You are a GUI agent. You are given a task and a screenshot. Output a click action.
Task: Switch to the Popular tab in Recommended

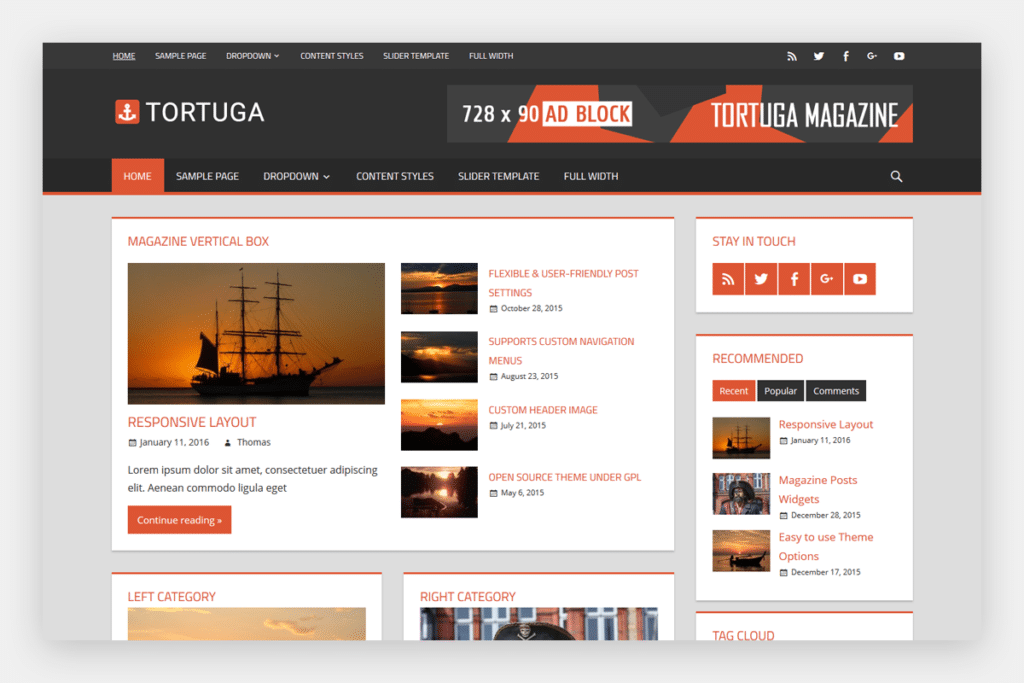[780, 390]
